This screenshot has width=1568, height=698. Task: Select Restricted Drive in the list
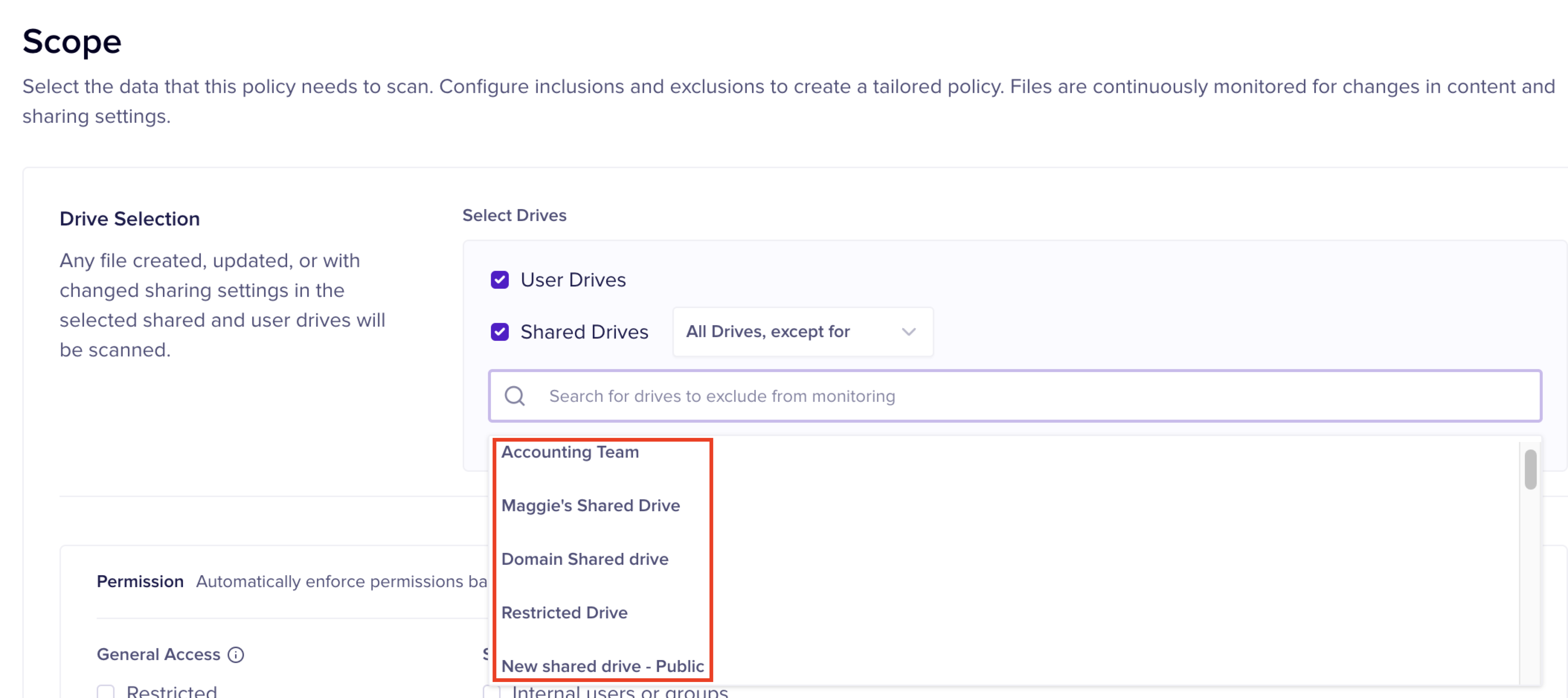564,613
